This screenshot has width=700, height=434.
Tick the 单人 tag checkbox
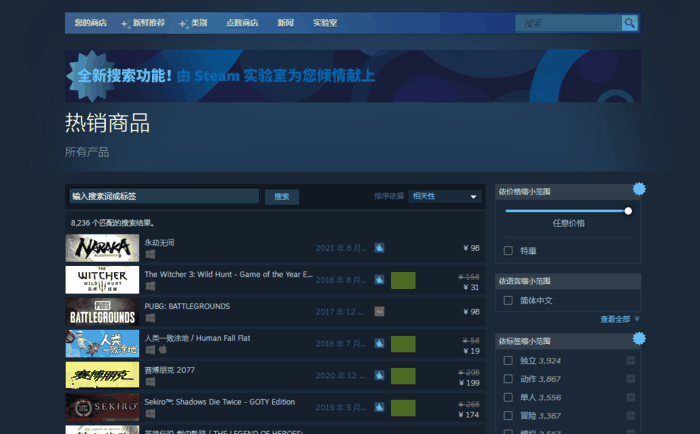(x=508, y=397)
